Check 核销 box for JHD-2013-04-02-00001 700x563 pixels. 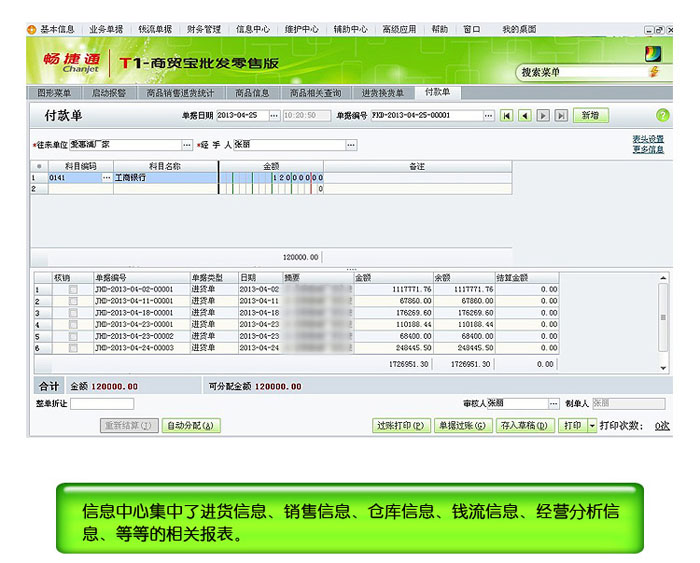coord(73,289)
